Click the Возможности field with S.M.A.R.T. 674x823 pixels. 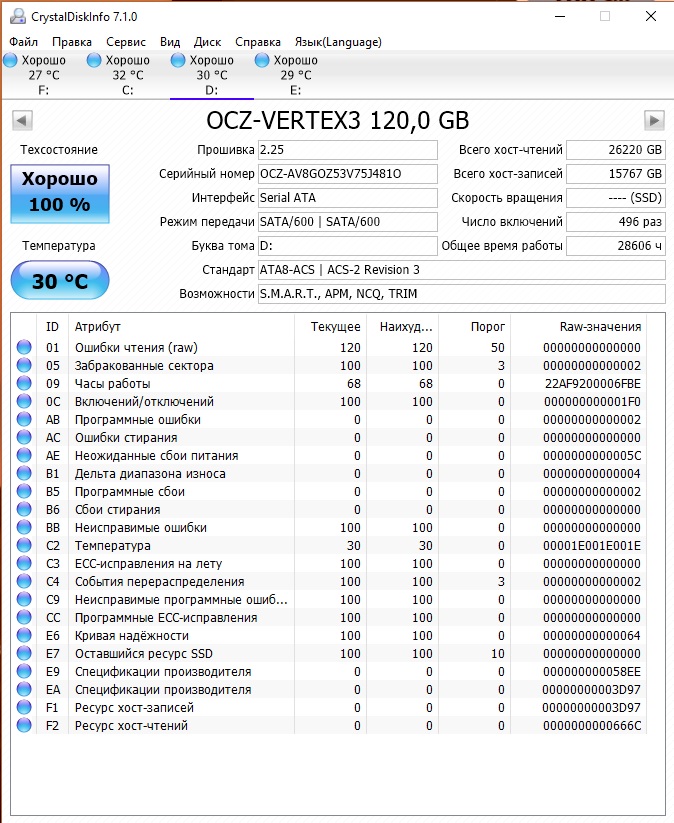pos(461,294)
